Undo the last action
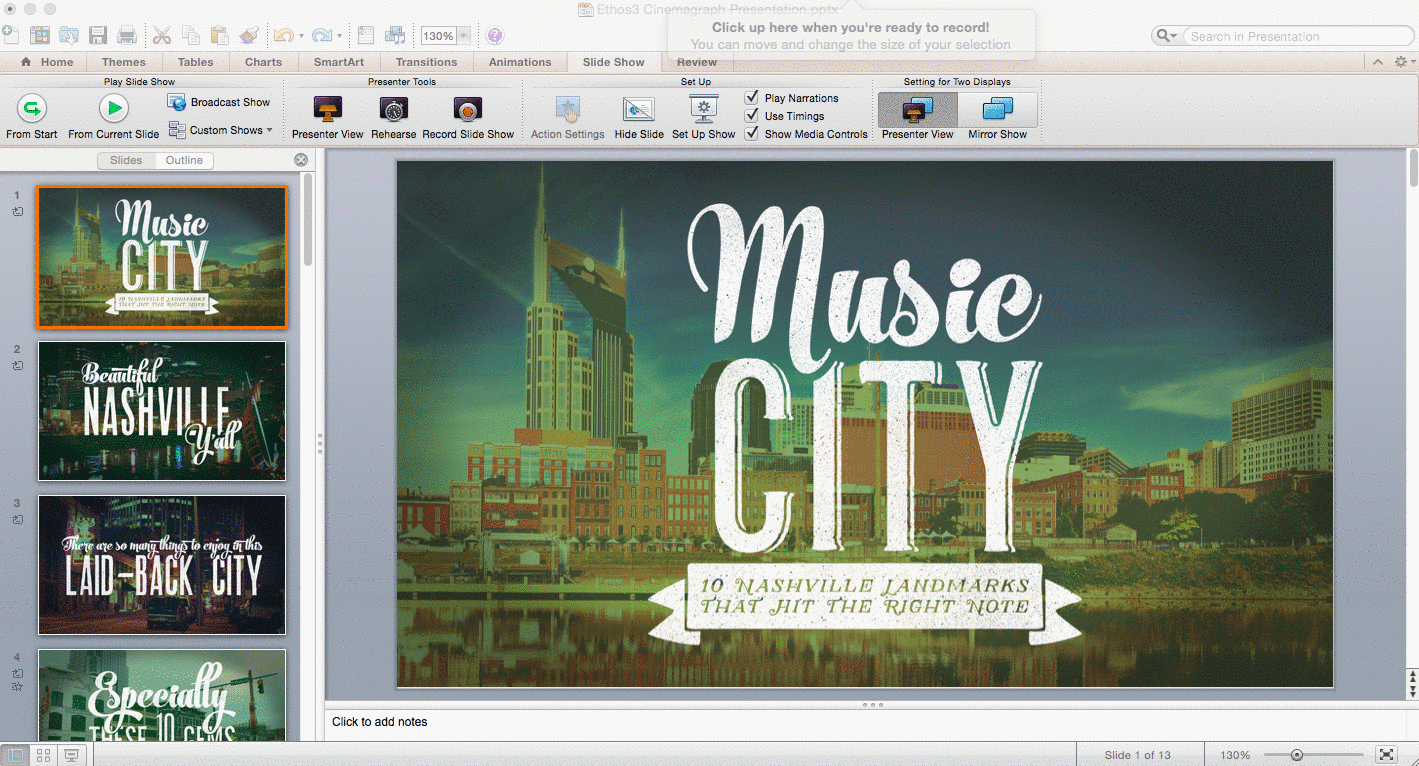The height and width of the screenshot is (766, 1419). click(x=283, y=35)
